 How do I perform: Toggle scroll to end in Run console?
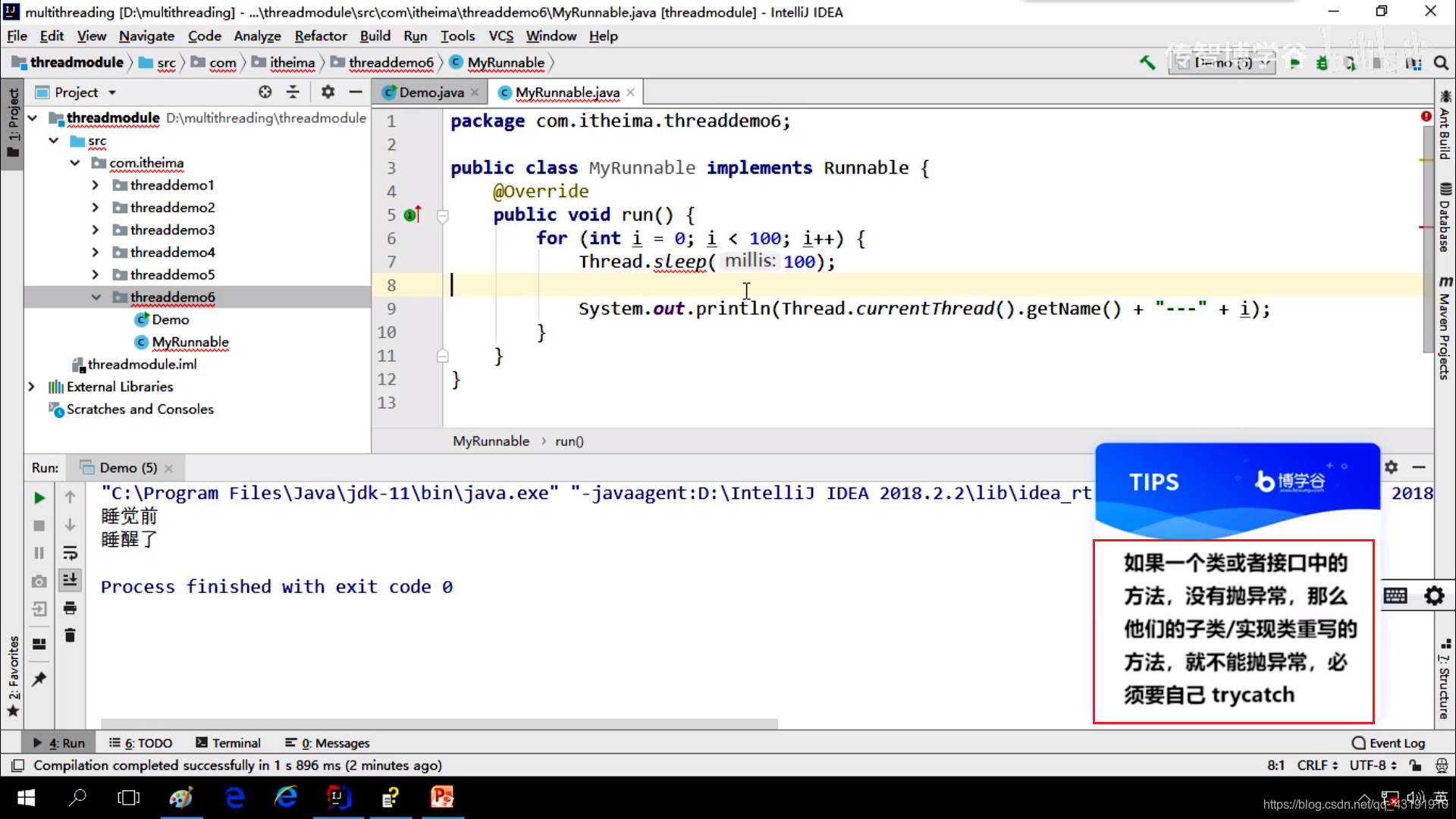[70, 580]
